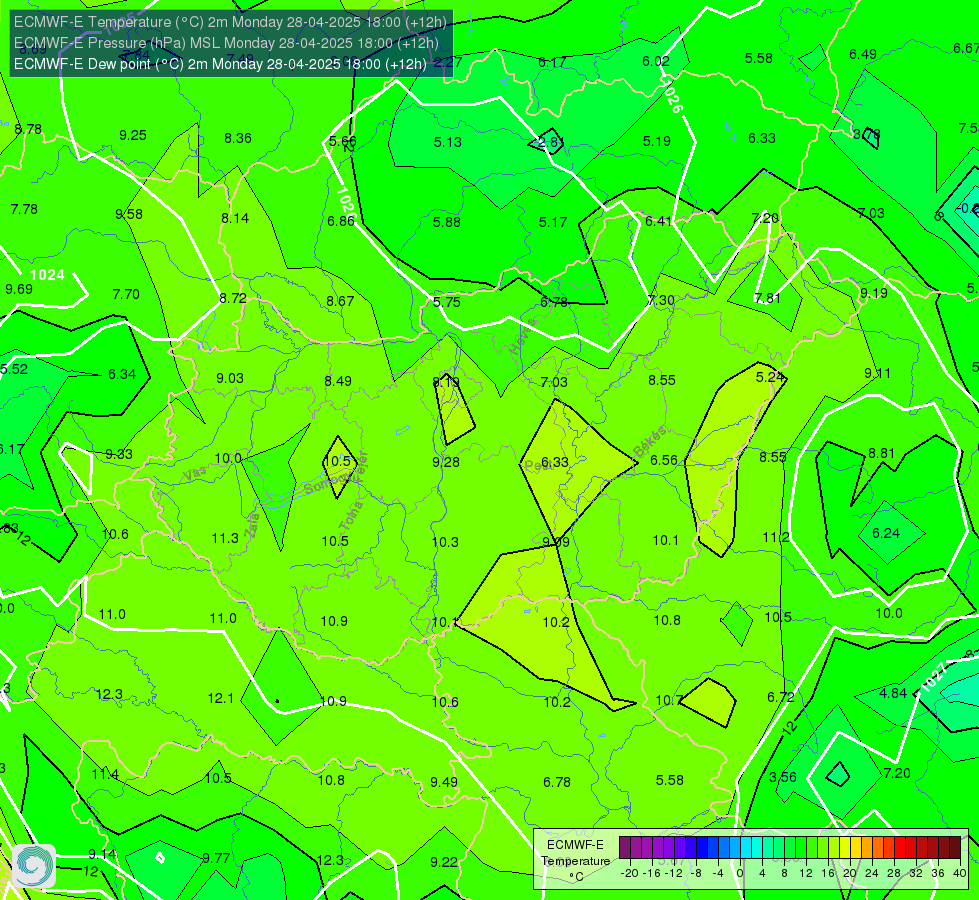
Task: Click the bright red legend swatch right of 28
Action: 900,848
